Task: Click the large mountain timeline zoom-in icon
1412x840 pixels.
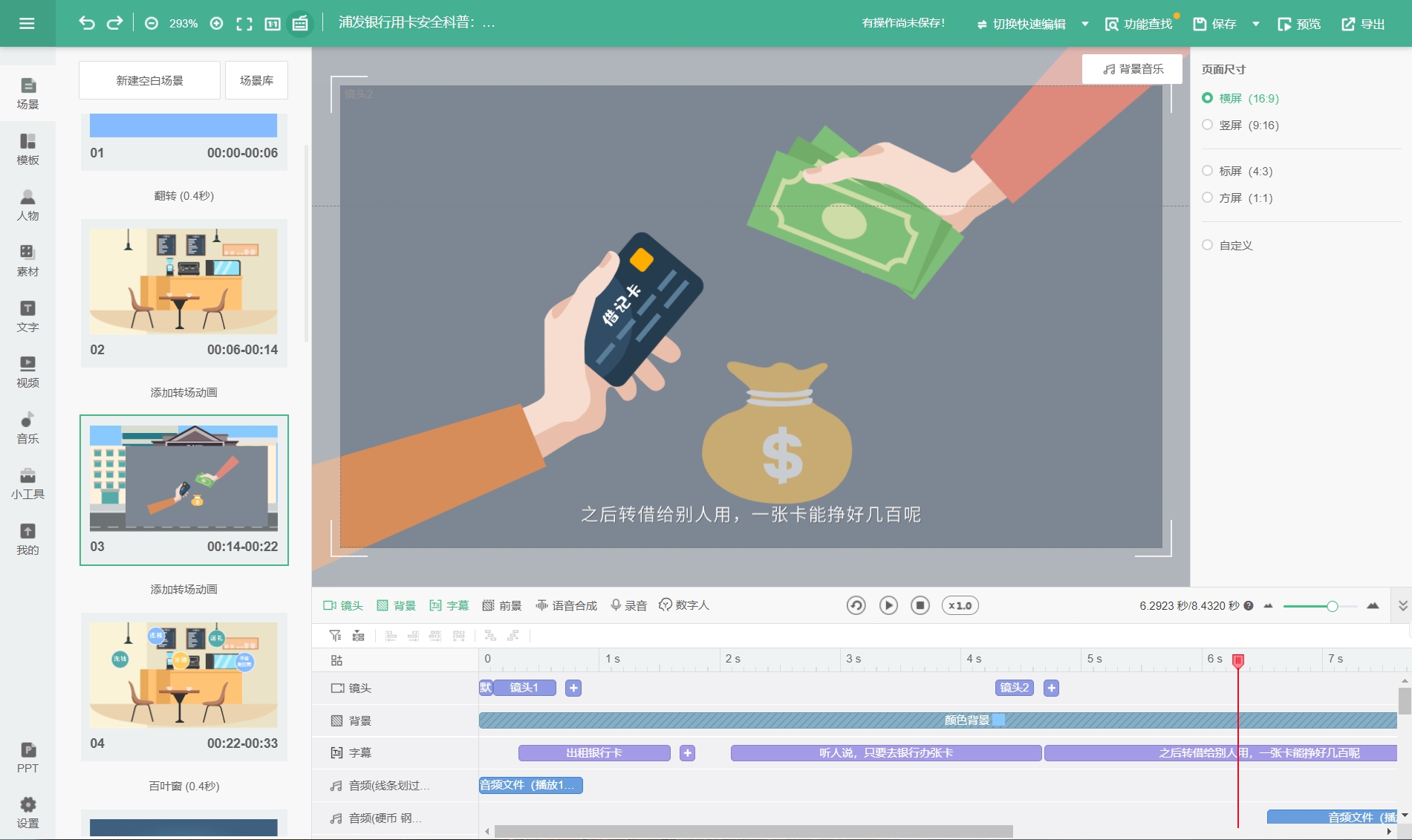Action: pyautogui.click(x=1373, y=606)
